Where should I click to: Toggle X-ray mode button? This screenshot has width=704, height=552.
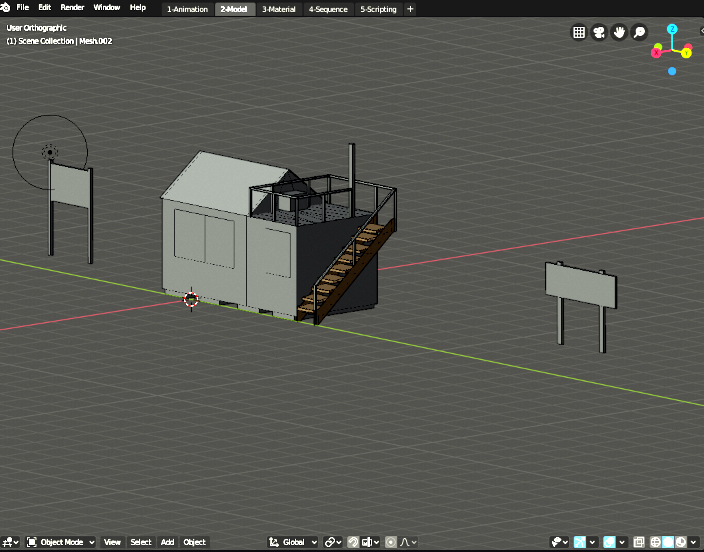click(638, 542)
